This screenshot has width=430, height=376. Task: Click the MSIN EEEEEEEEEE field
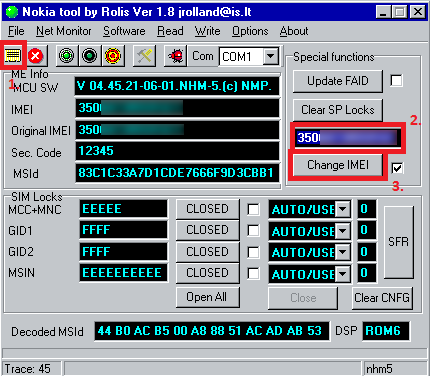click(x=123, y=273)
